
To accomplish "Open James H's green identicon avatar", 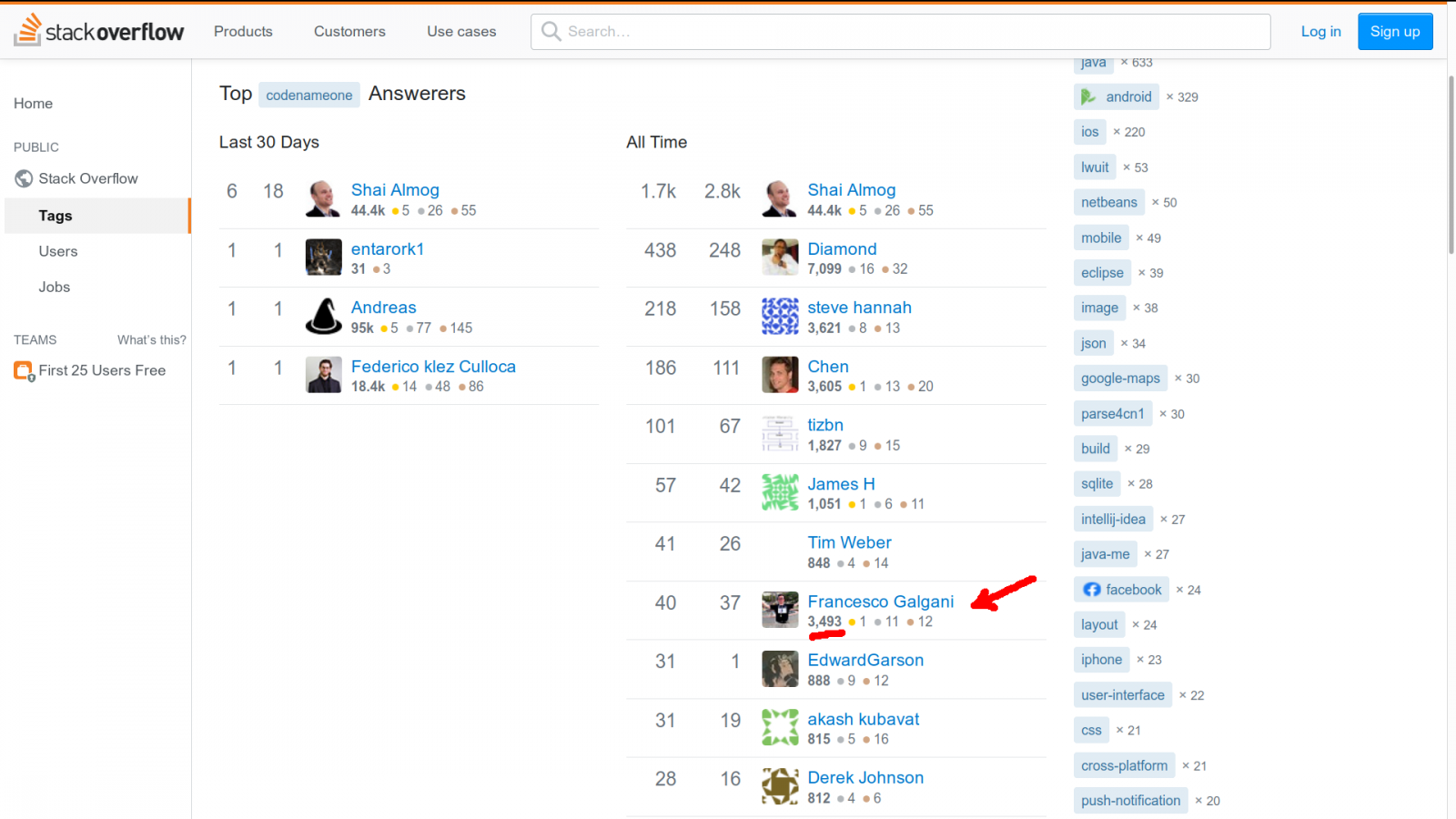I will pos(780,492).
